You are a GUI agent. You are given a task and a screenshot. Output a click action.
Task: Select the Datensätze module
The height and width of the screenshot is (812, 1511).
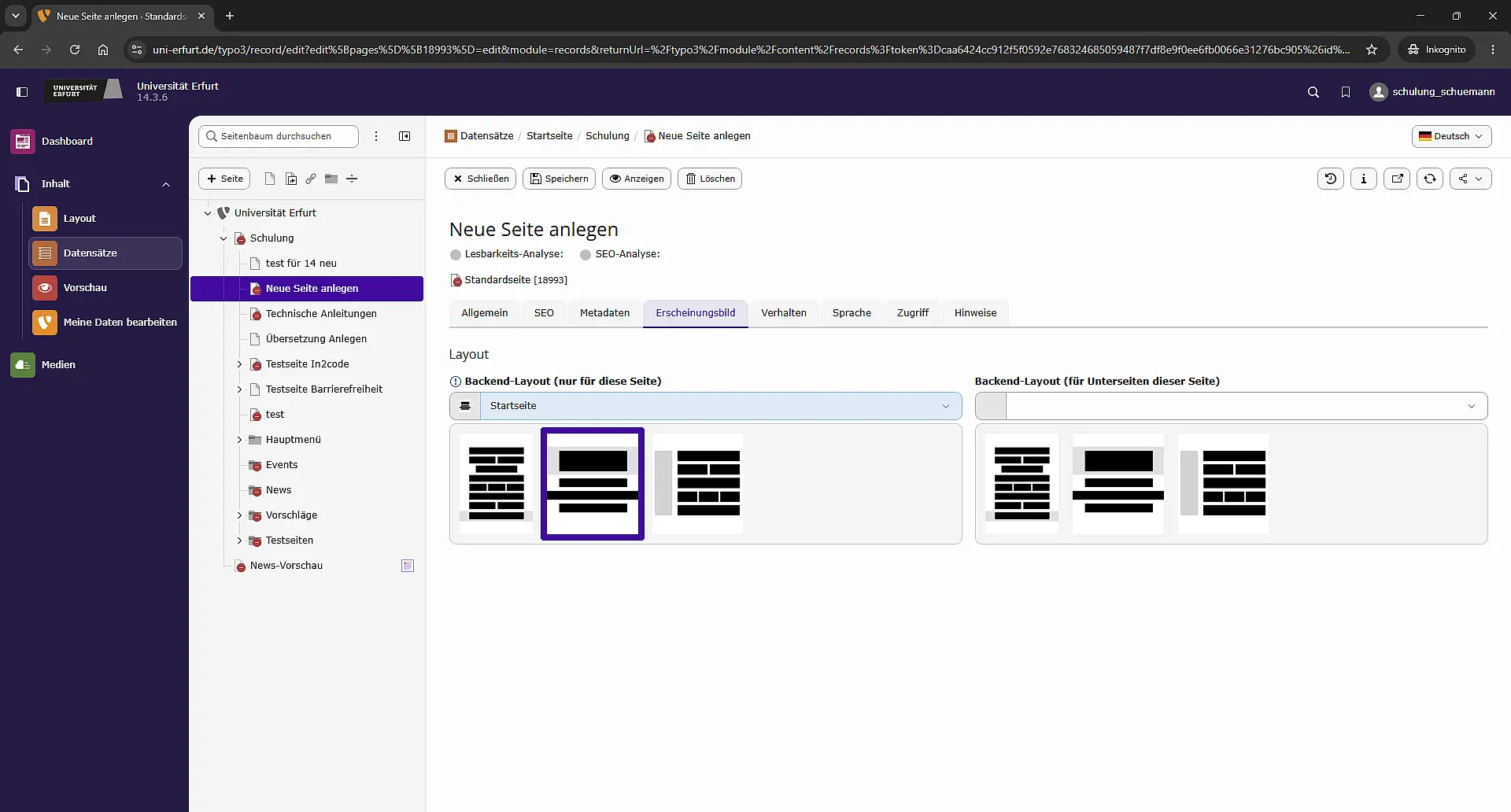(x=105, y=253)
